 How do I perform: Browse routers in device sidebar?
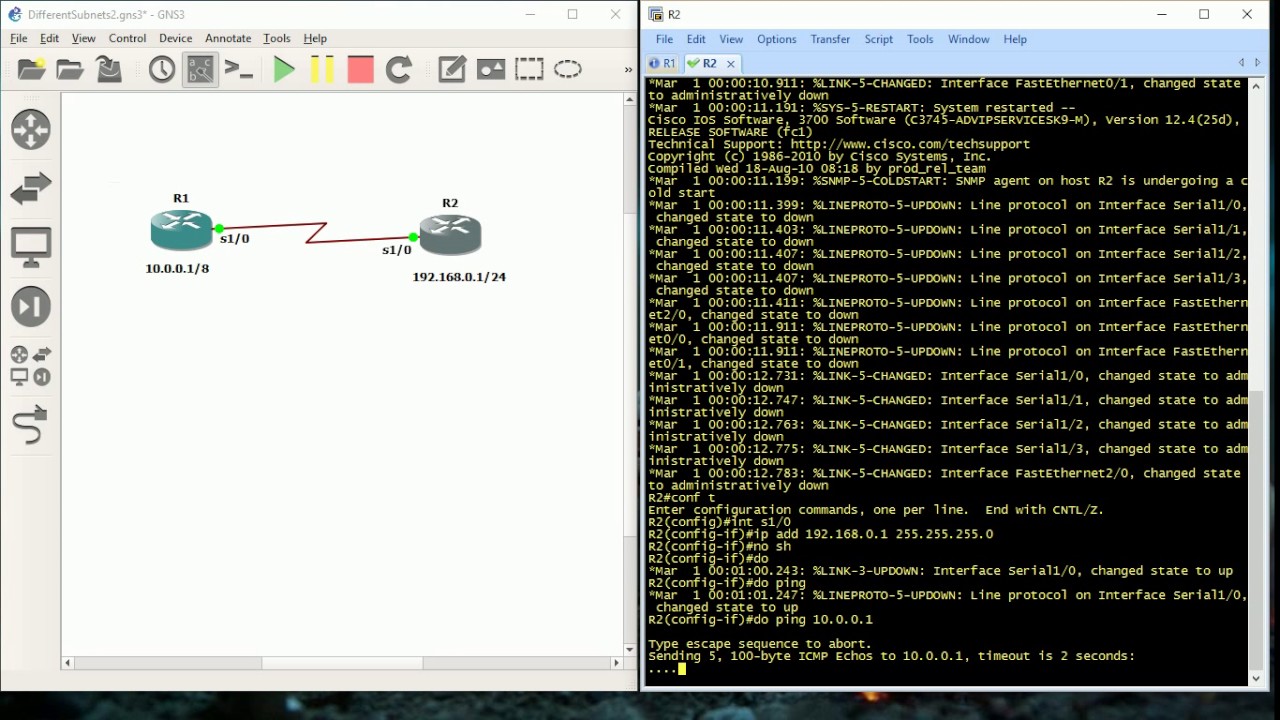click(x=31, y=130)
